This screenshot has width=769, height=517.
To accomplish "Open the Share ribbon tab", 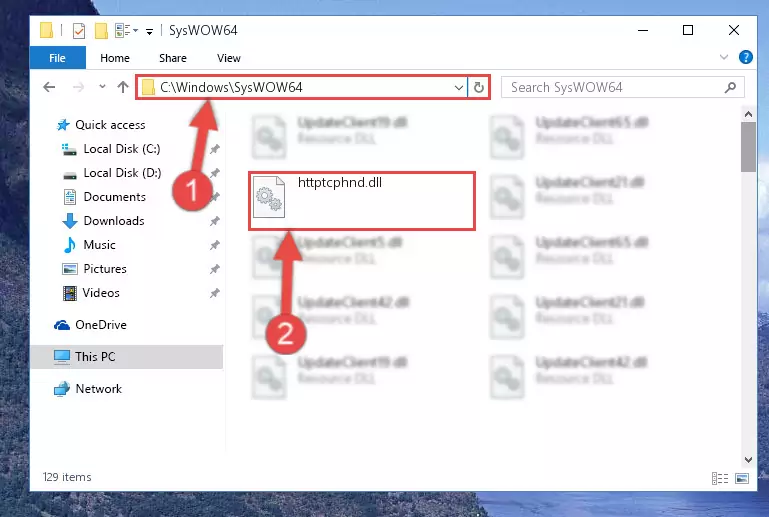I will pos(173,58).
